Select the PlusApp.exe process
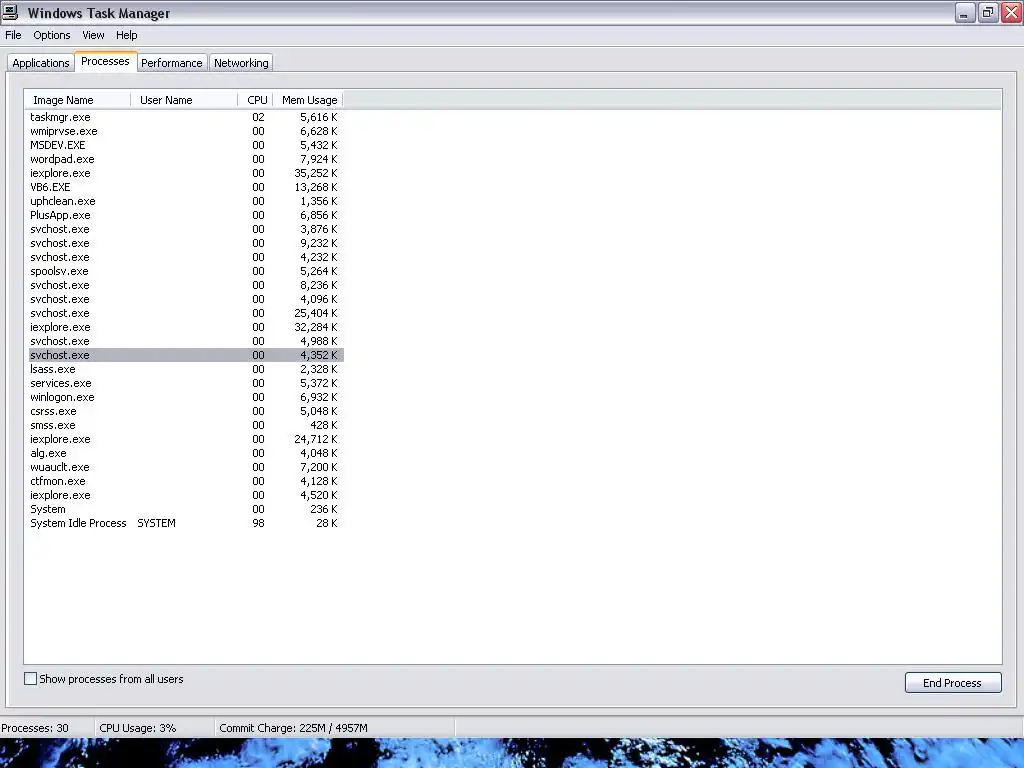Image resolution: width=1024 pixels, height=768 pixels. pyautogui.click(x=185, y=216)
